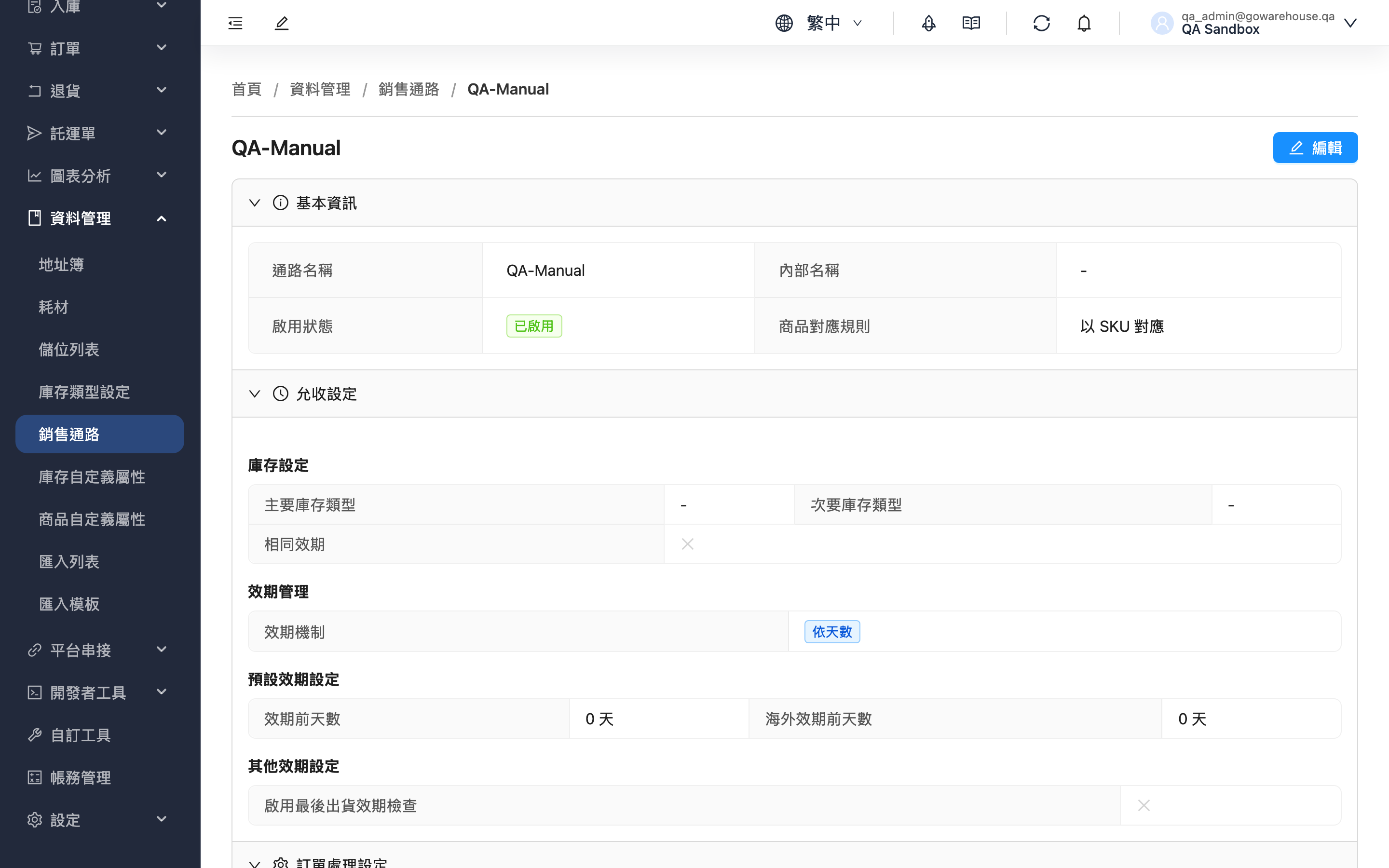The width and height of the screenshot is (1389, 868).
Task: Click the 以 SKU 對應 value
Action: pyautogui.click(x=1122, y=326)
